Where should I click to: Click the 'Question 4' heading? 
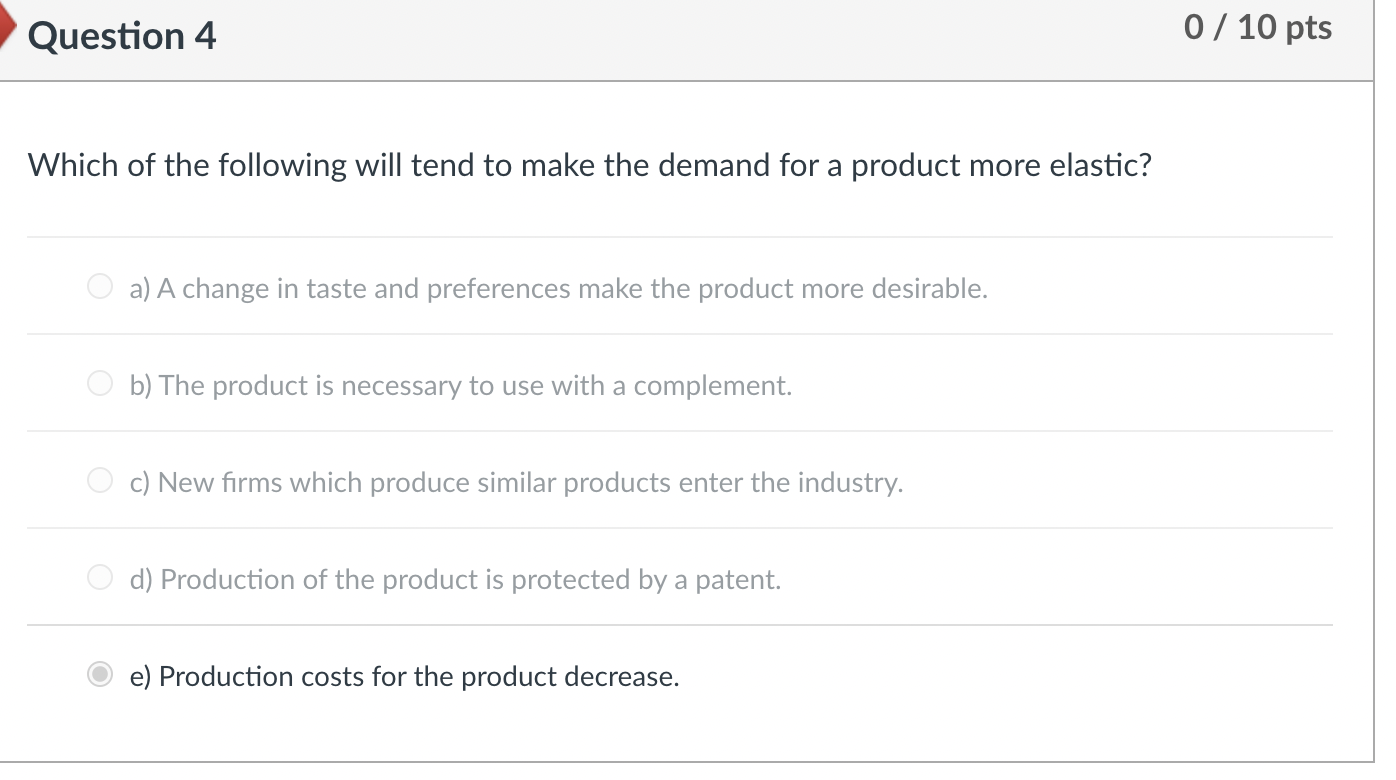[122, 37]
